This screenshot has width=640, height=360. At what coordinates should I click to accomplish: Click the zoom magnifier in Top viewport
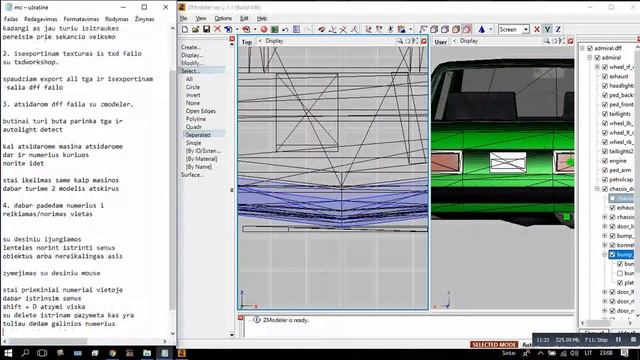(x=400, y=41)
